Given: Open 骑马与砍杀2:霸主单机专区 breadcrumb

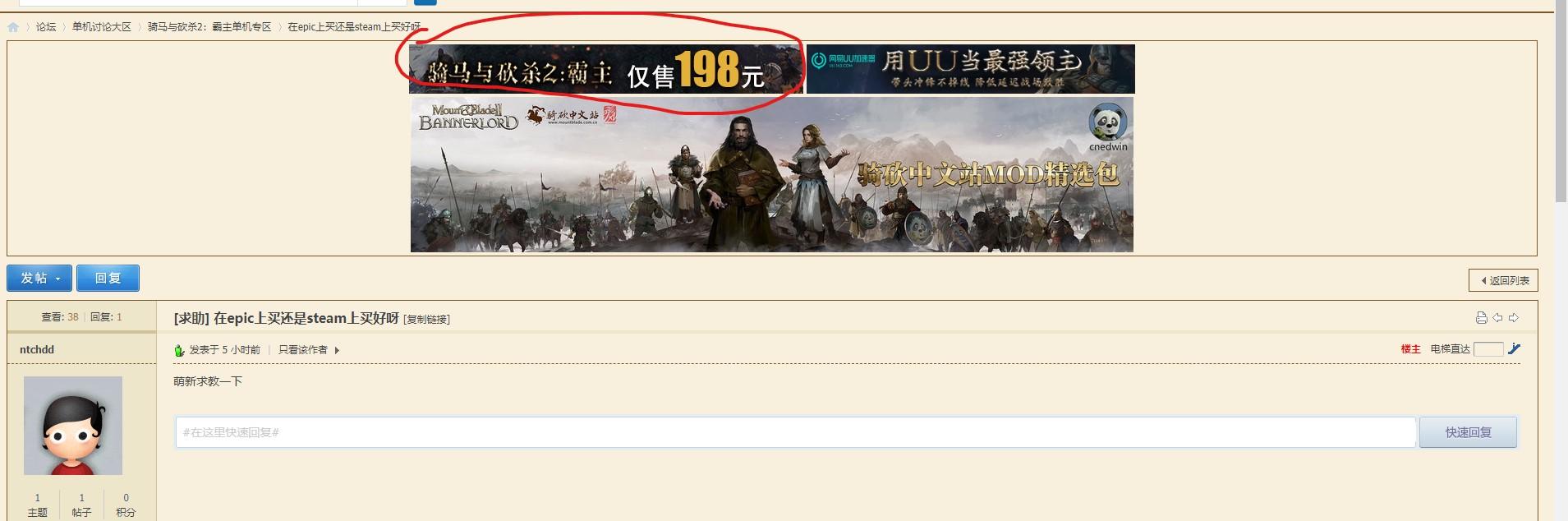Looking at the screenshot, I should click(209, 27).
